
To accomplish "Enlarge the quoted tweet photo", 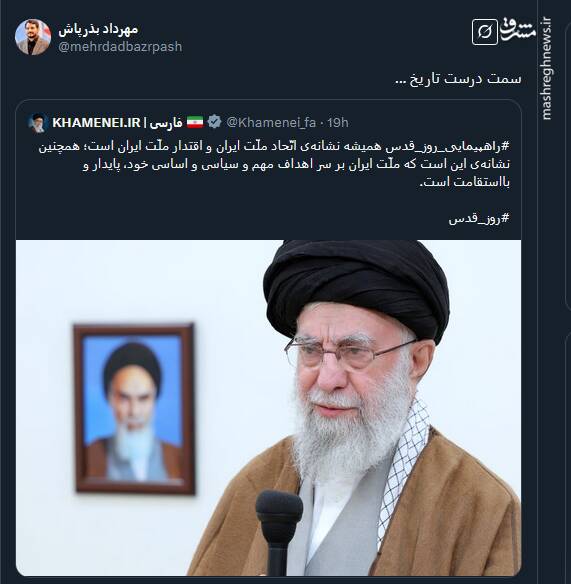I will 268,408.
